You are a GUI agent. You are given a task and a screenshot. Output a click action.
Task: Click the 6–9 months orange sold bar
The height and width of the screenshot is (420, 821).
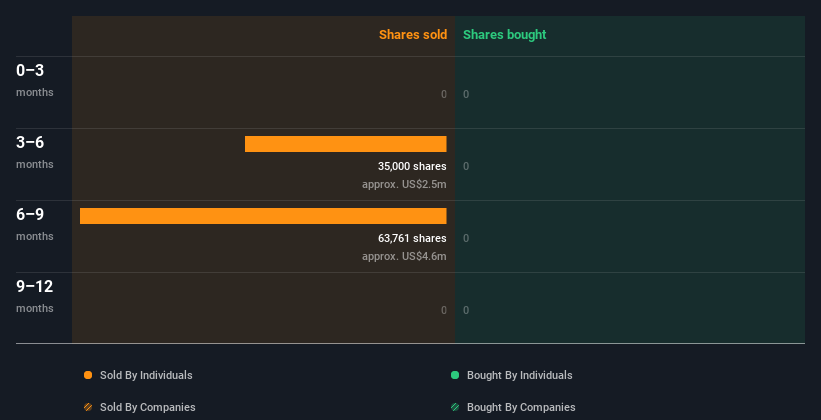pos(263,216)
